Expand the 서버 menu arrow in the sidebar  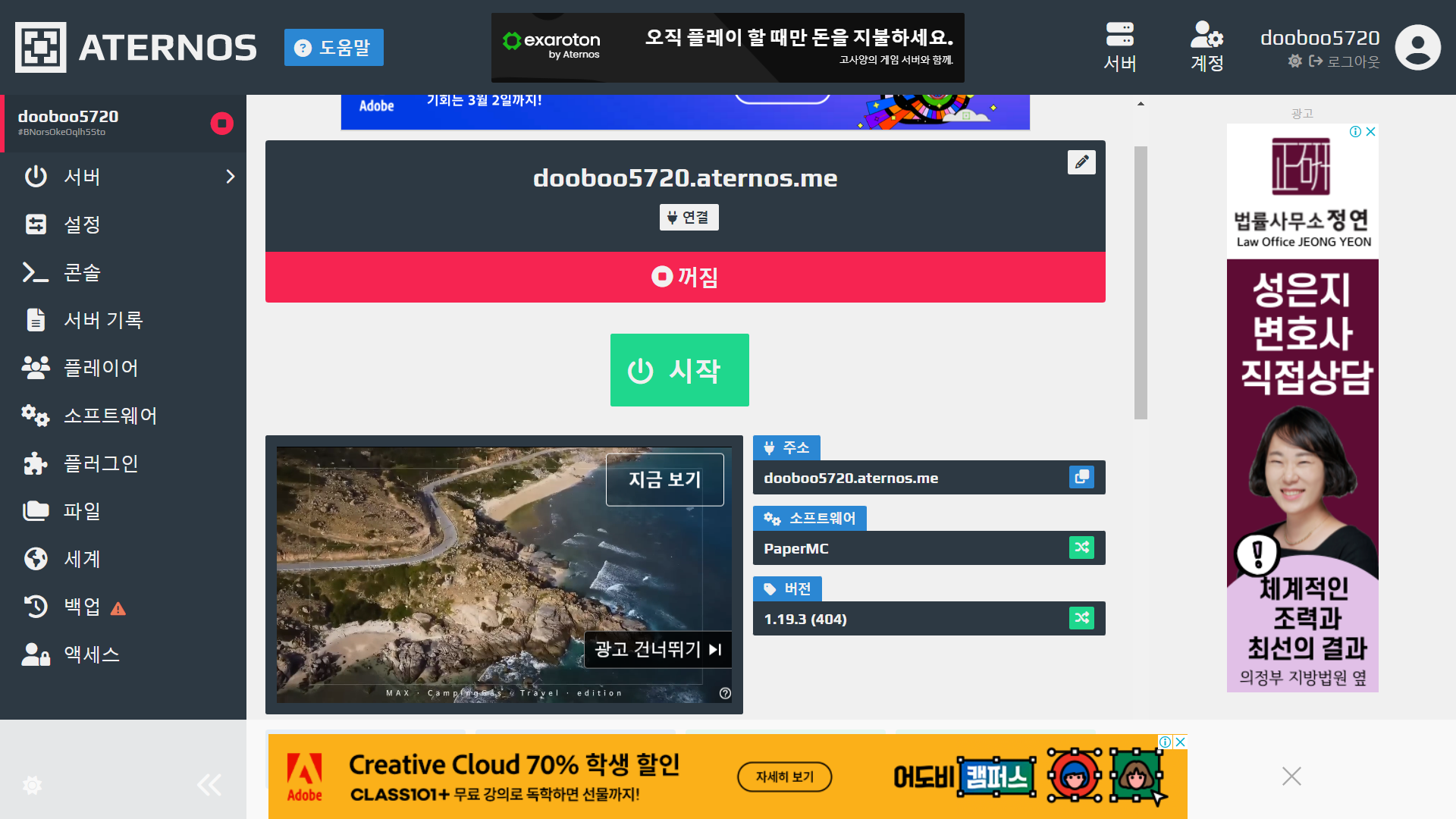231,177
